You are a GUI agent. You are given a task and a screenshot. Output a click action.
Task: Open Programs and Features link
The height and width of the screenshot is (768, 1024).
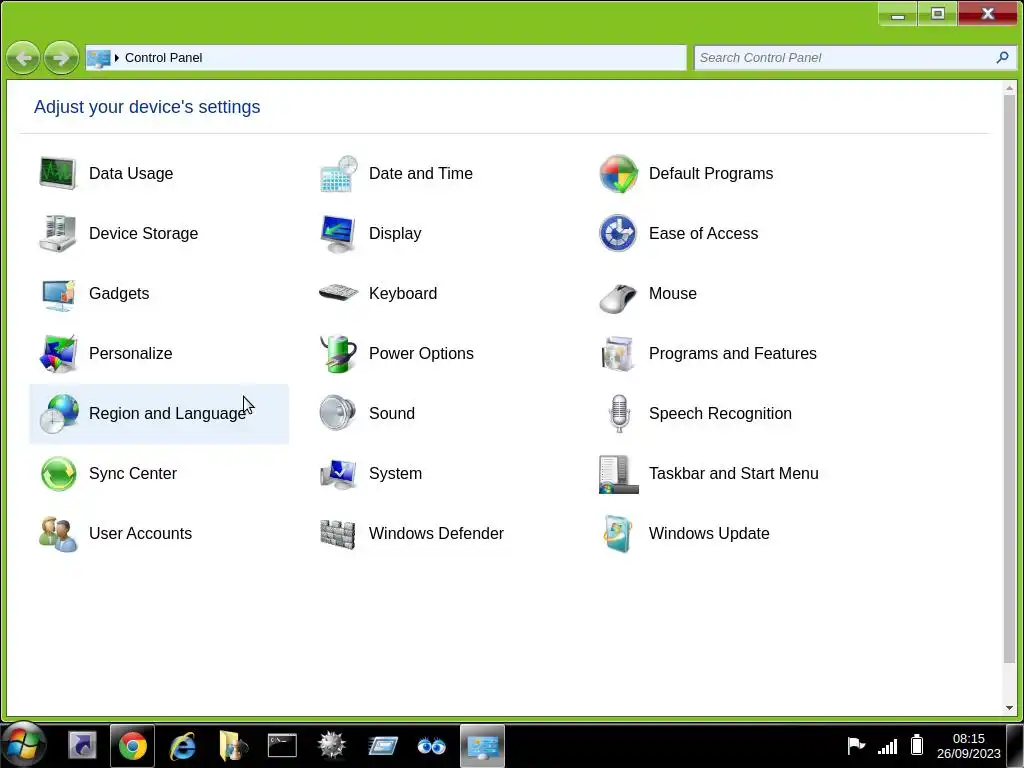point(733,353)
